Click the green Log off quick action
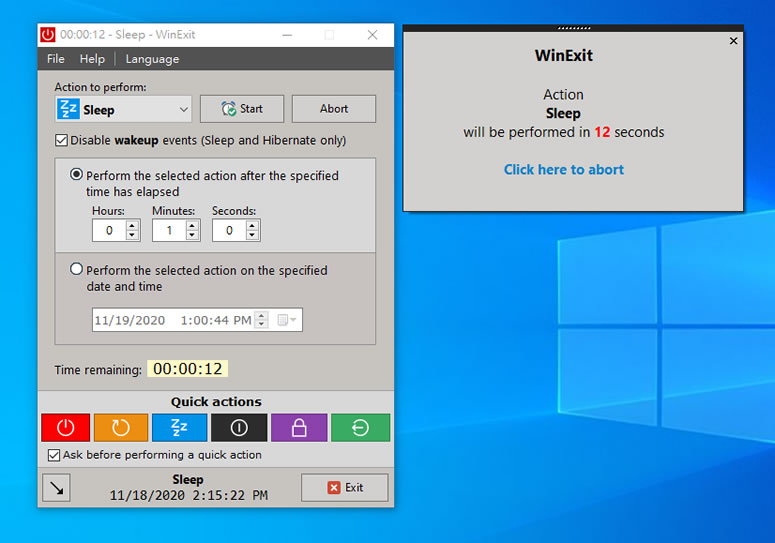This screenshot has width=775, height=543. [x=360, y=427]
